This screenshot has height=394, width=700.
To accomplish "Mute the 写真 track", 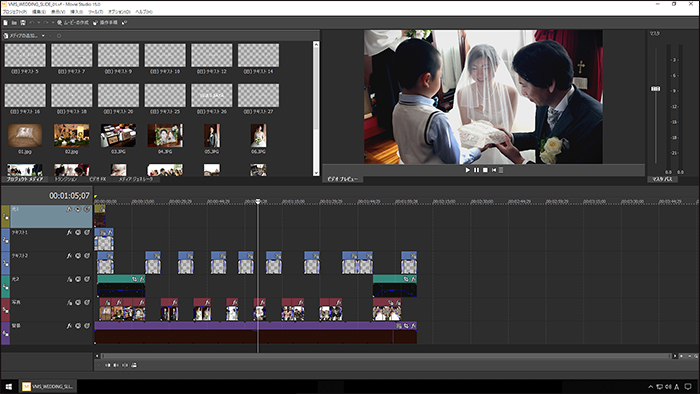I will (78, 303).
